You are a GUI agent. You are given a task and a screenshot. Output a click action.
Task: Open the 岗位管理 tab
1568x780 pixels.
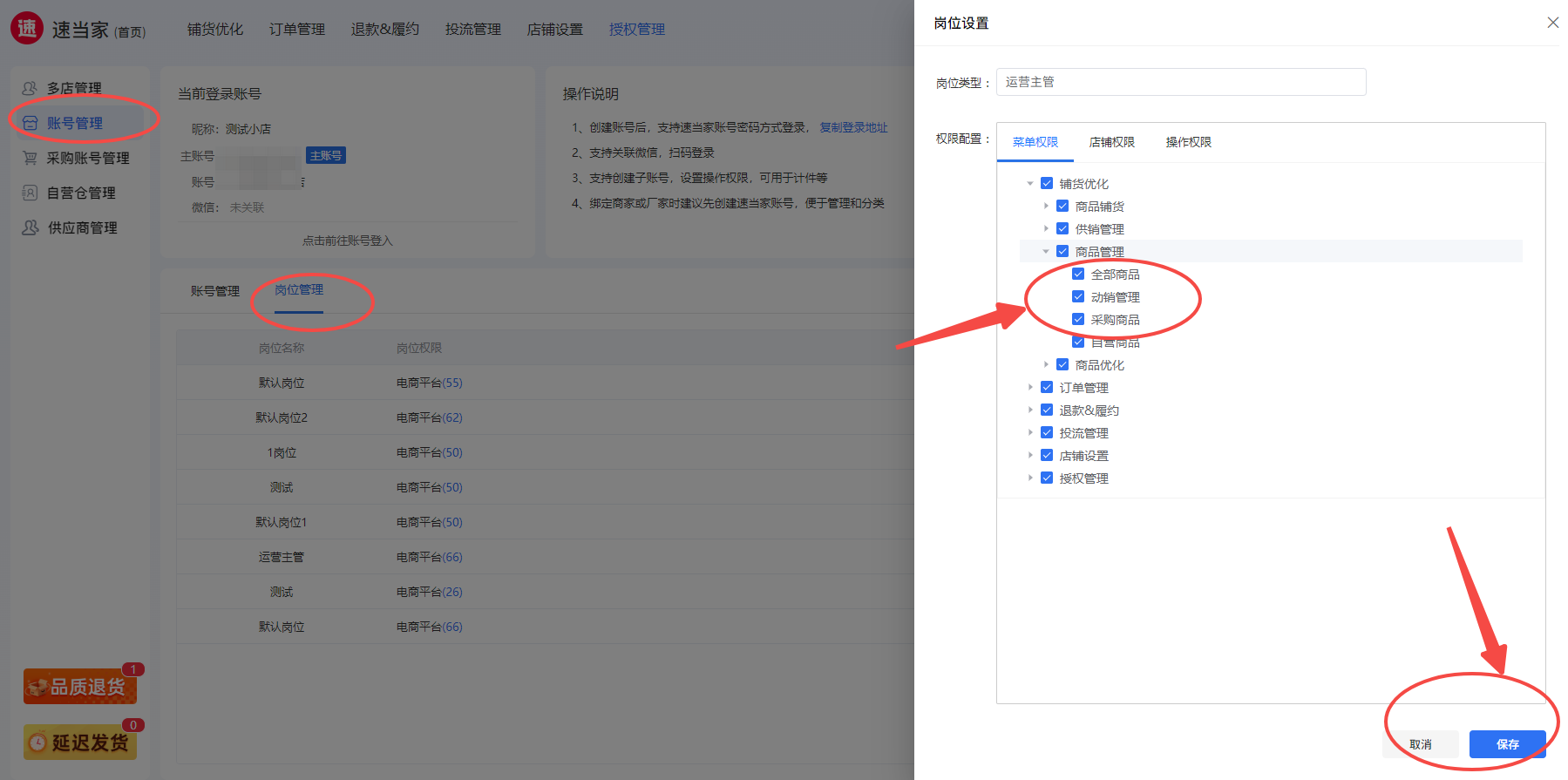(299, 289)
